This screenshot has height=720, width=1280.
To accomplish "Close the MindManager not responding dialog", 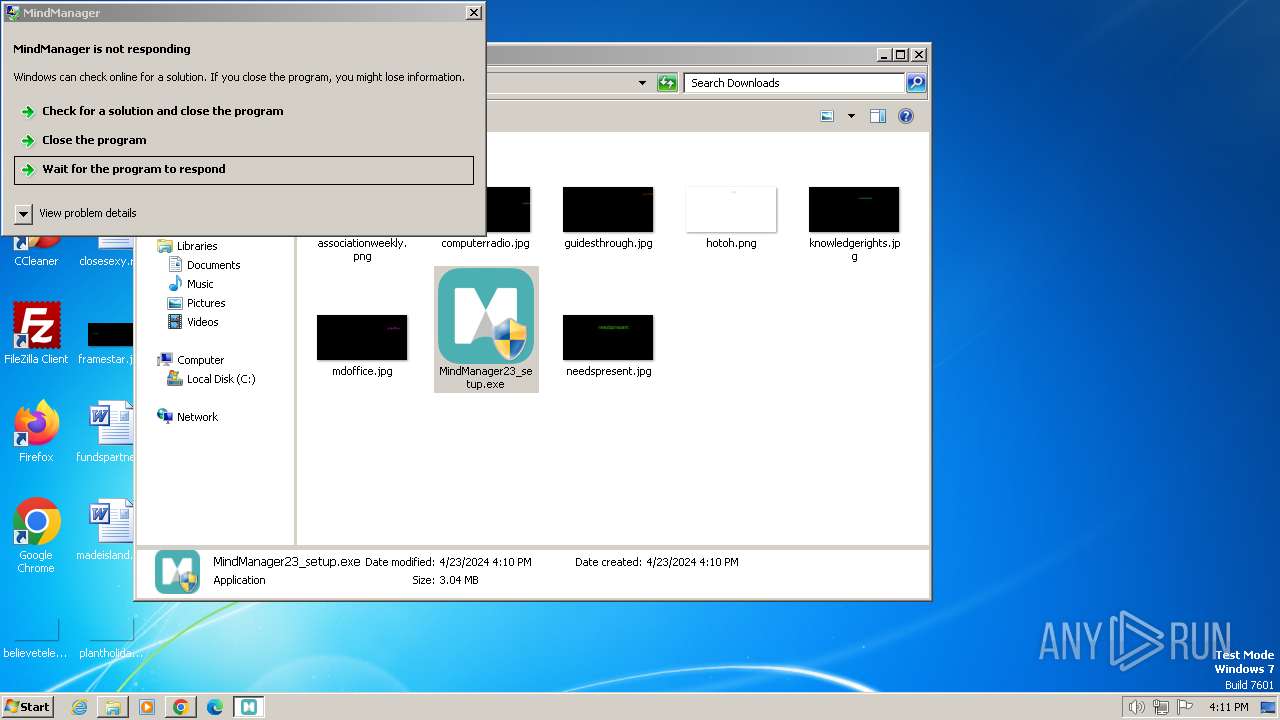I will point(474,13).
